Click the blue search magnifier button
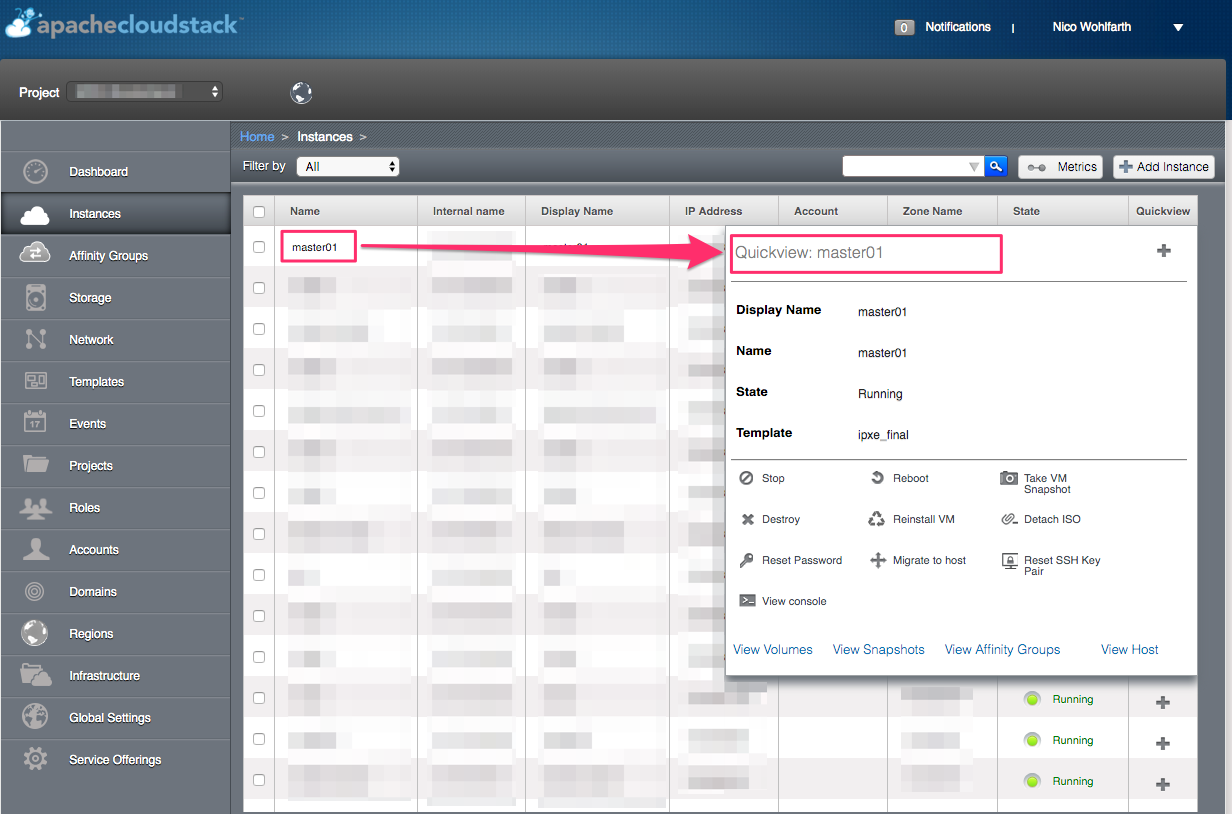This screenshot has height=814, width=1232. coord(995,167)
